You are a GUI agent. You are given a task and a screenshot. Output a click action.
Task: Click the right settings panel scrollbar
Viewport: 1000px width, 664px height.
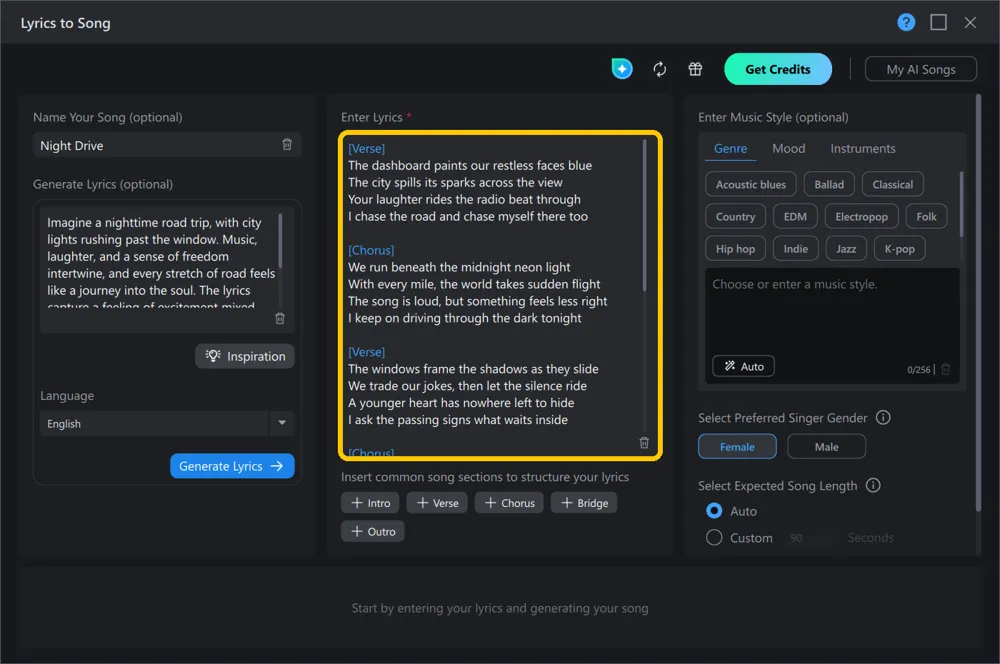tap(978, 303)
